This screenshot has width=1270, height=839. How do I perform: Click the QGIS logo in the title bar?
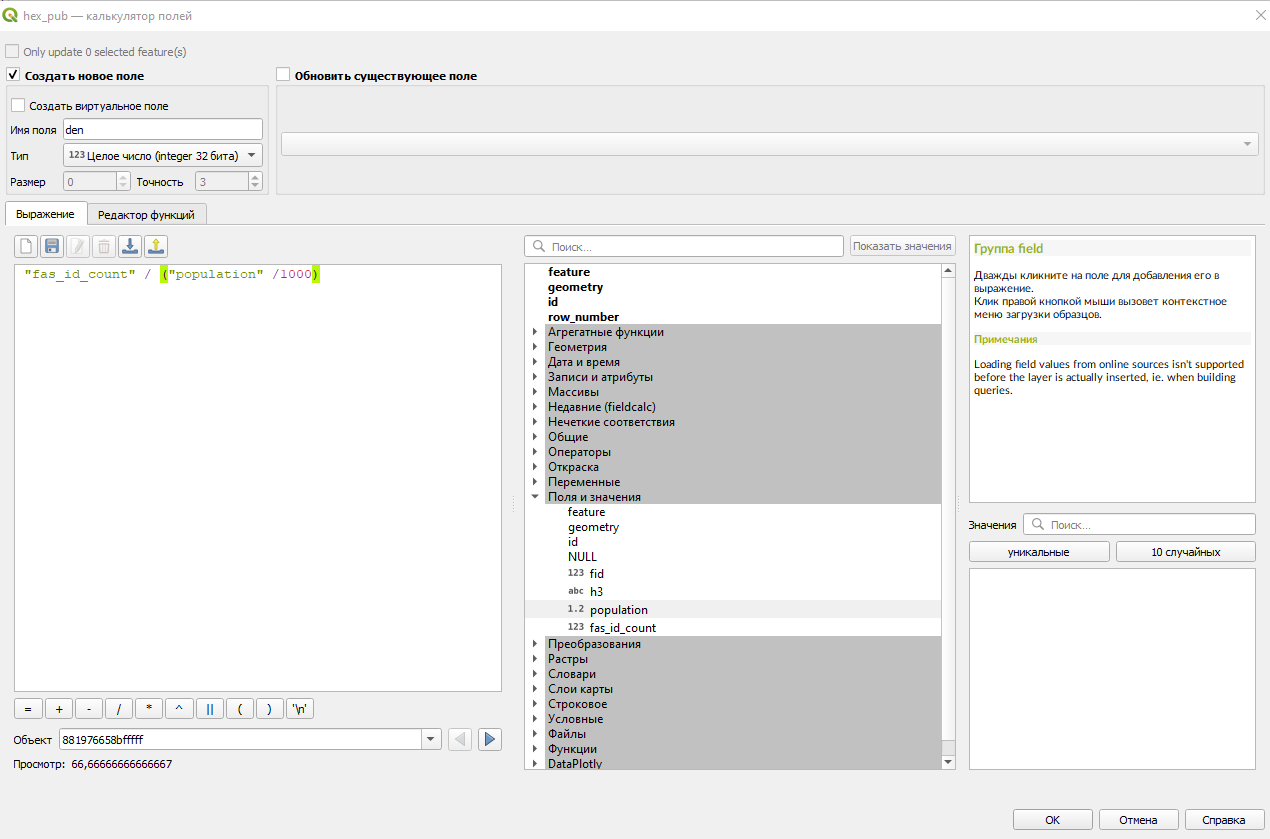click(11, 15)
